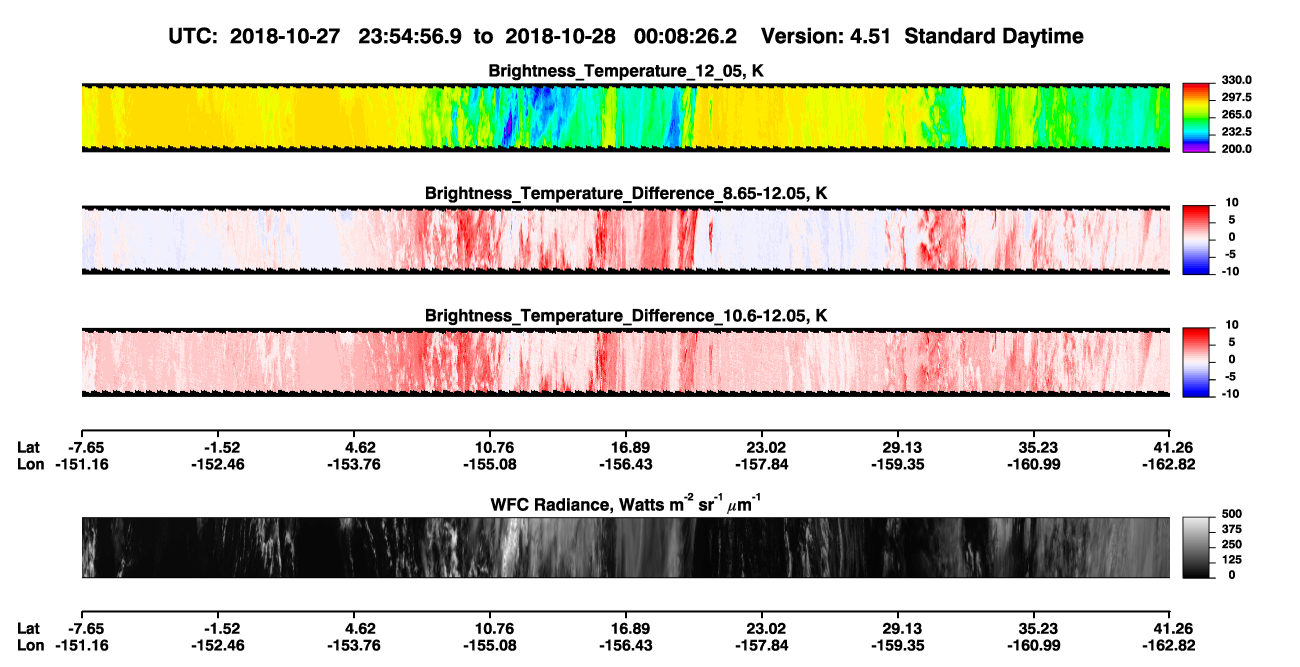Screen dimensions: 1300x667
Task: Click the Brightness_Temperature_12_05 image strip
Action: (x=625, y=118)
